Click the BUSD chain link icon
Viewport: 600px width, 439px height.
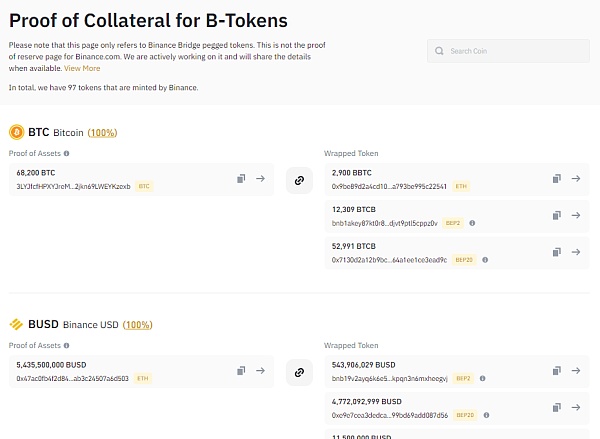tap(297, 372)
